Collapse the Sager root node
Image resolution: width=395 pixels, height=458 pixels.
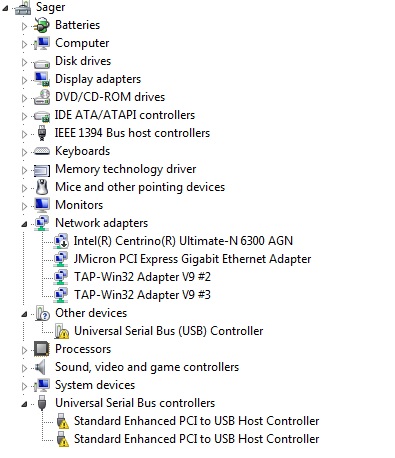pyautogui.click(x=5, y=8)
